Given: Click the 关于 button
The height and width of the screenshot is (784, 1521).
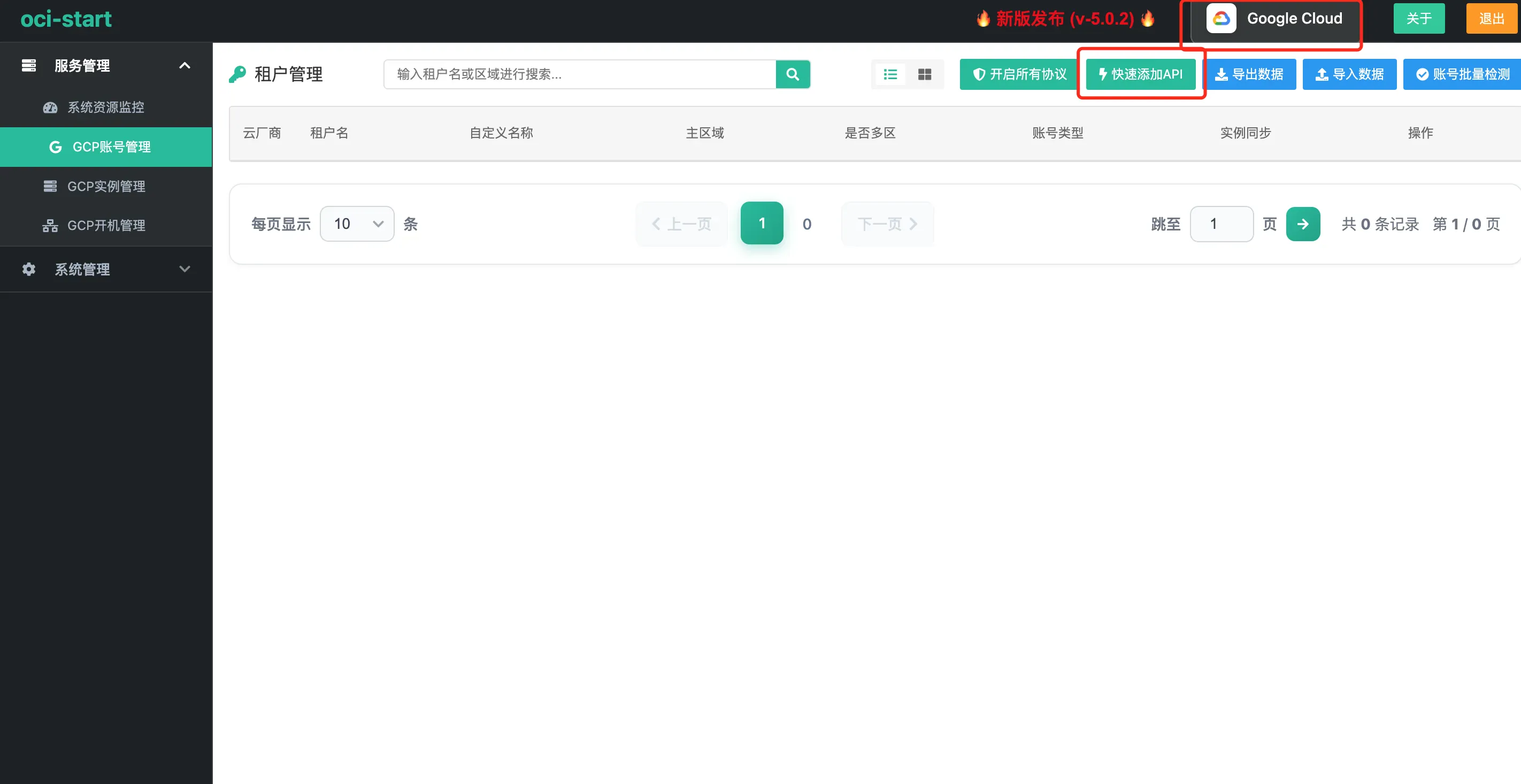Looking at the screenshot, I should (1419, 18).
